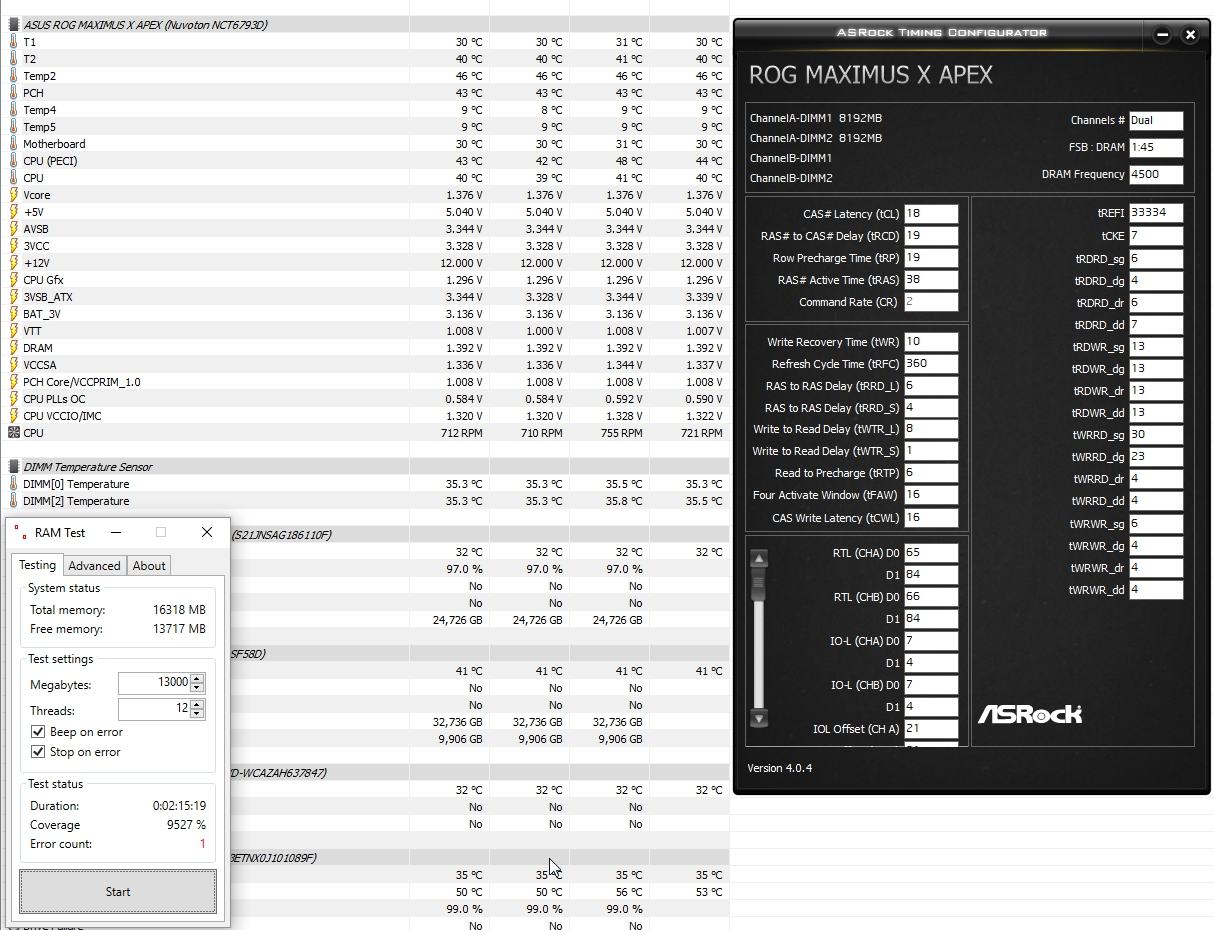The image size is (1214, 930).
Task: Click the tREFI value field
Action: tap(1156, 212)
